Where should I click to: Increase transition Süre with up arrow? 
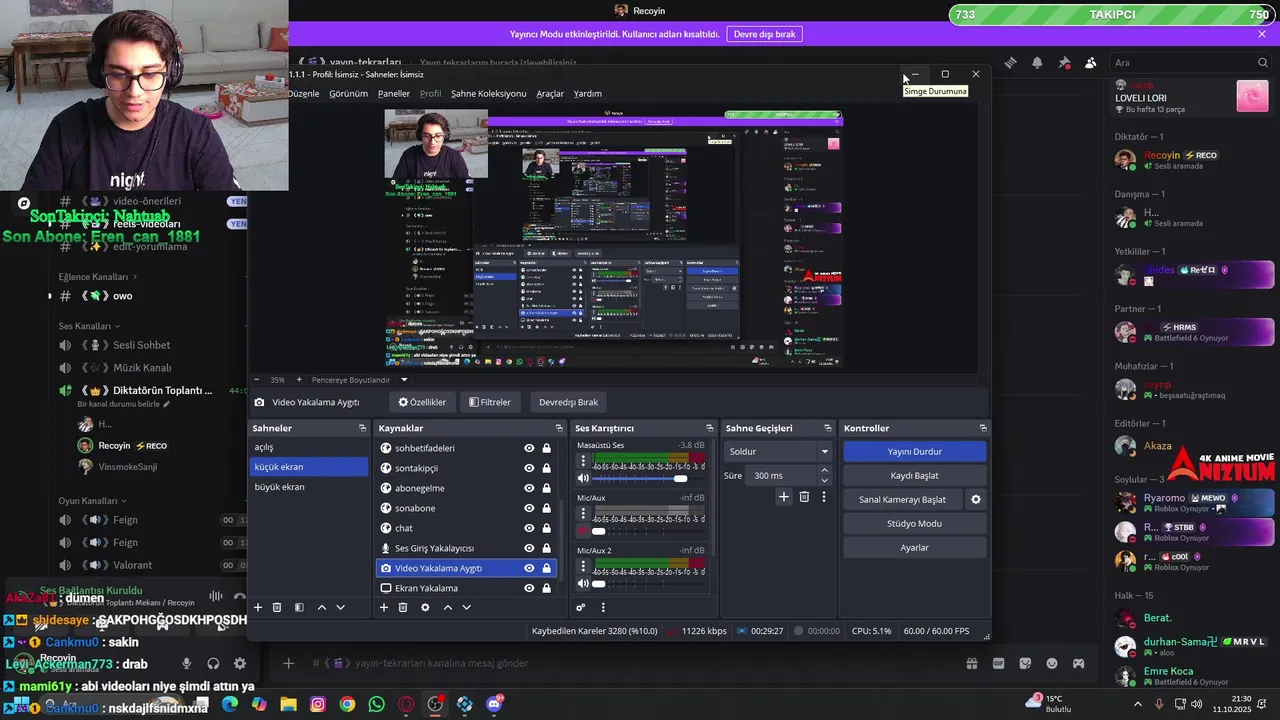click(x=825, y=472)
